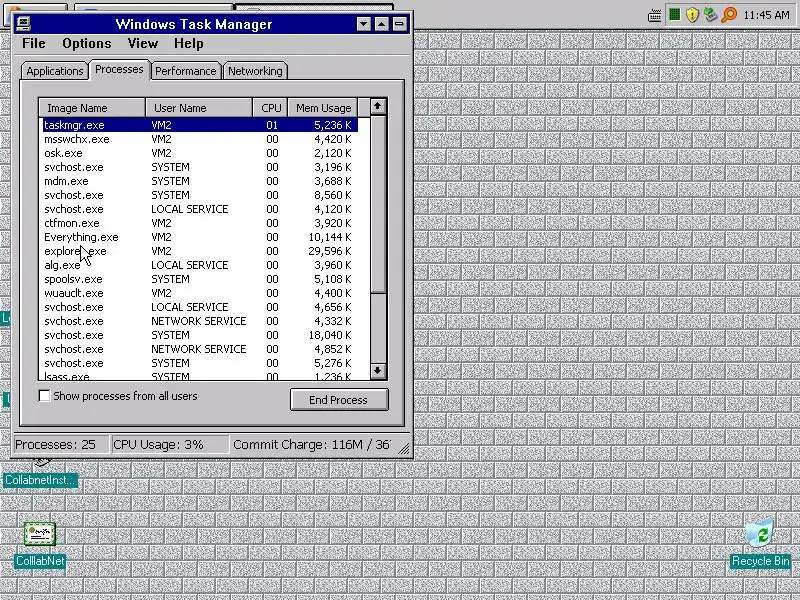The height and width of the screenshot is (600, 800).
Task: Select the mdm.exe process row
Action: click(x=199, y=181)
